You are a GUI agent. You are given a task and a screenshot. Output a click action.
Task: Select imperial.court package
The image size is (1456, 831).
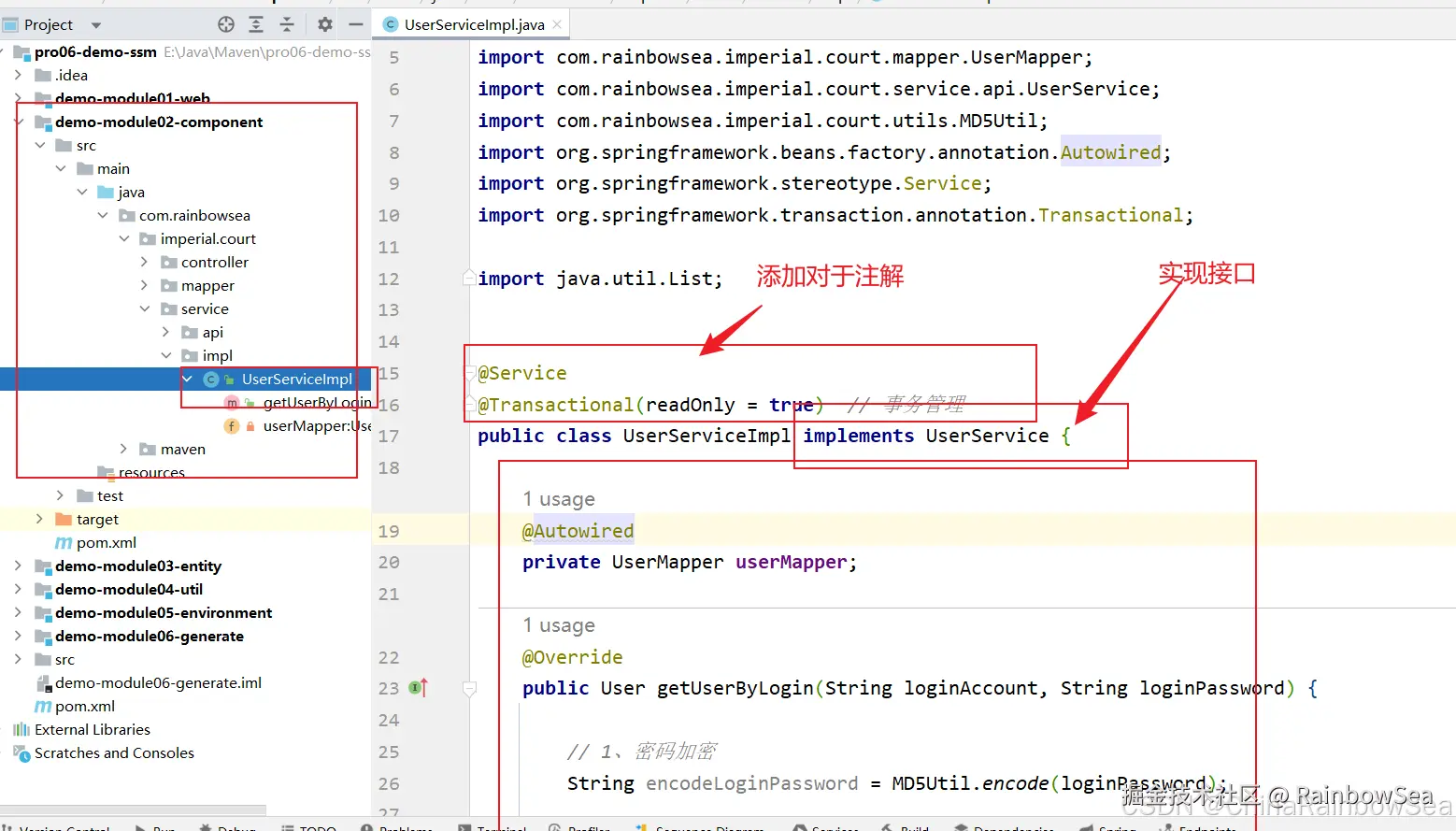[x=207, y=238]
